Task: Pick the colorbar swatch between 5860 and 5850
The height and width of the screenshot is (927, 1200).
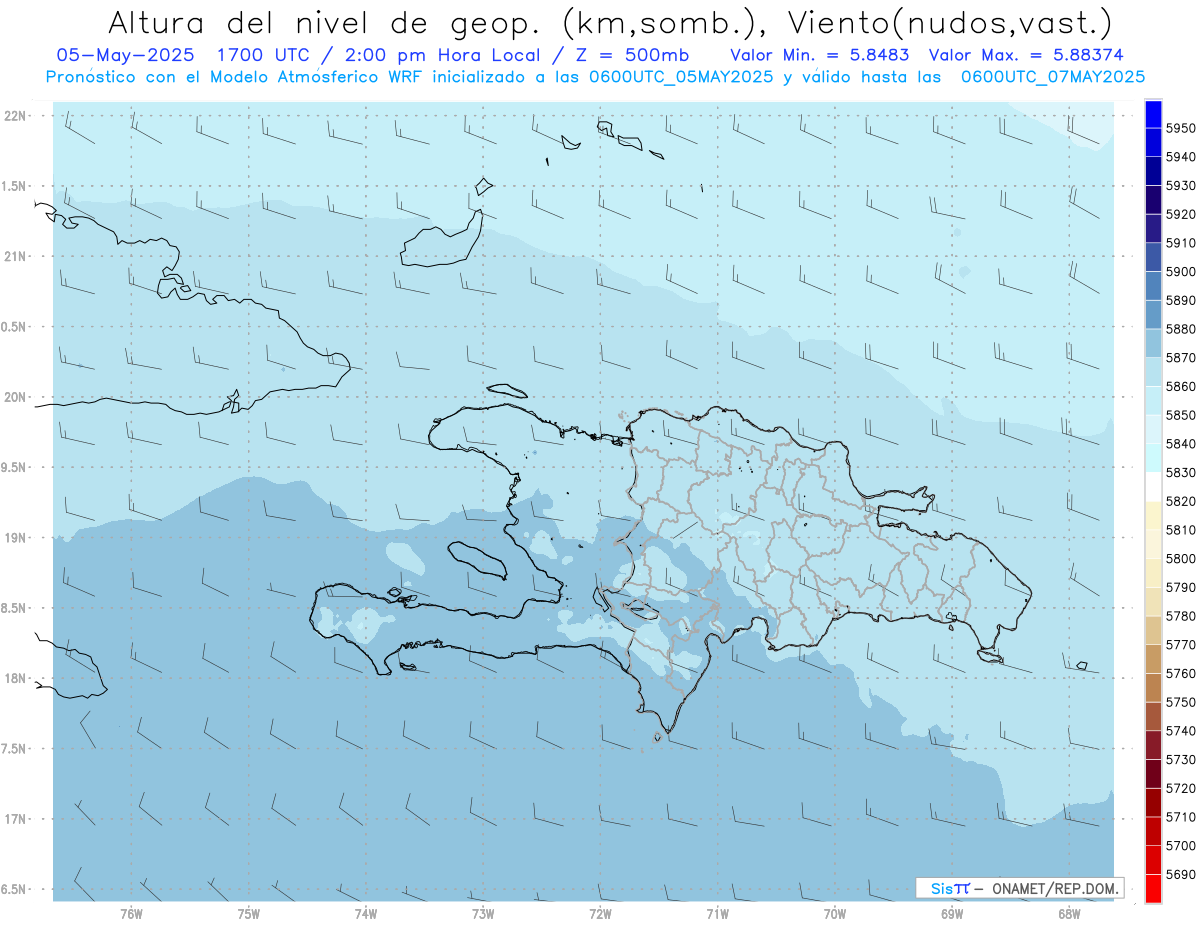Action: coord(1153,401)
